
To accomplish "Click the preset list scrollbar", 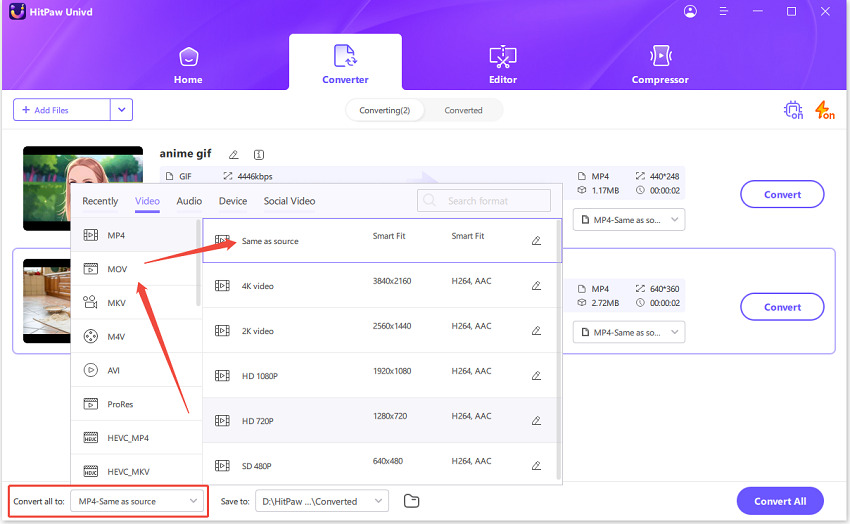I will 558,350.
